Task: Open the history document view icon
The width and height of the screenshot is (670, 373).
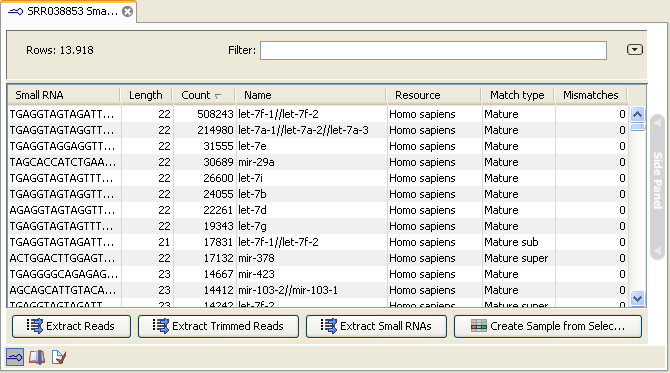Action: point(59,357)
